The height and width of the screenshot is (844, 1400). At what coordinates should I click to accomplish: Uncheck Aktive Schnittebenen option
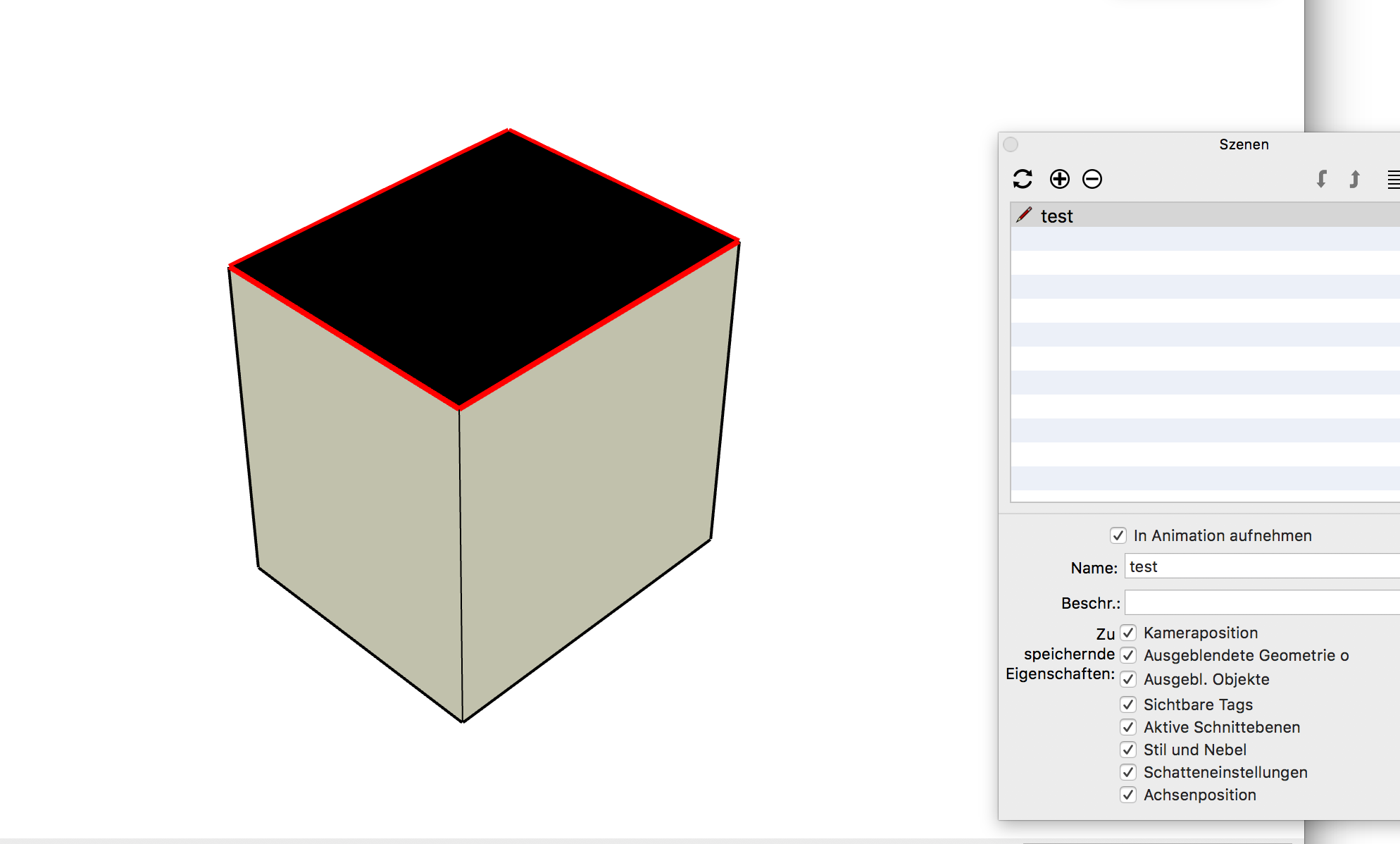[x=1128, y=727]
